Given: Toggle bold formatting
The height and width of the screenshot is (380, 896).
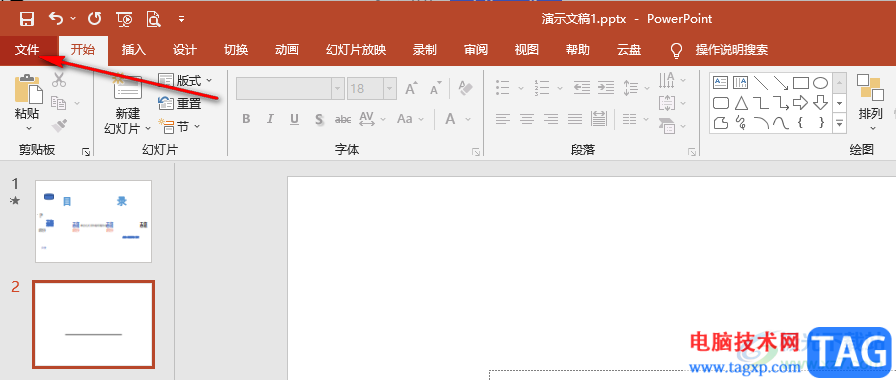Looking at the screenshot, I should (246, 119).
